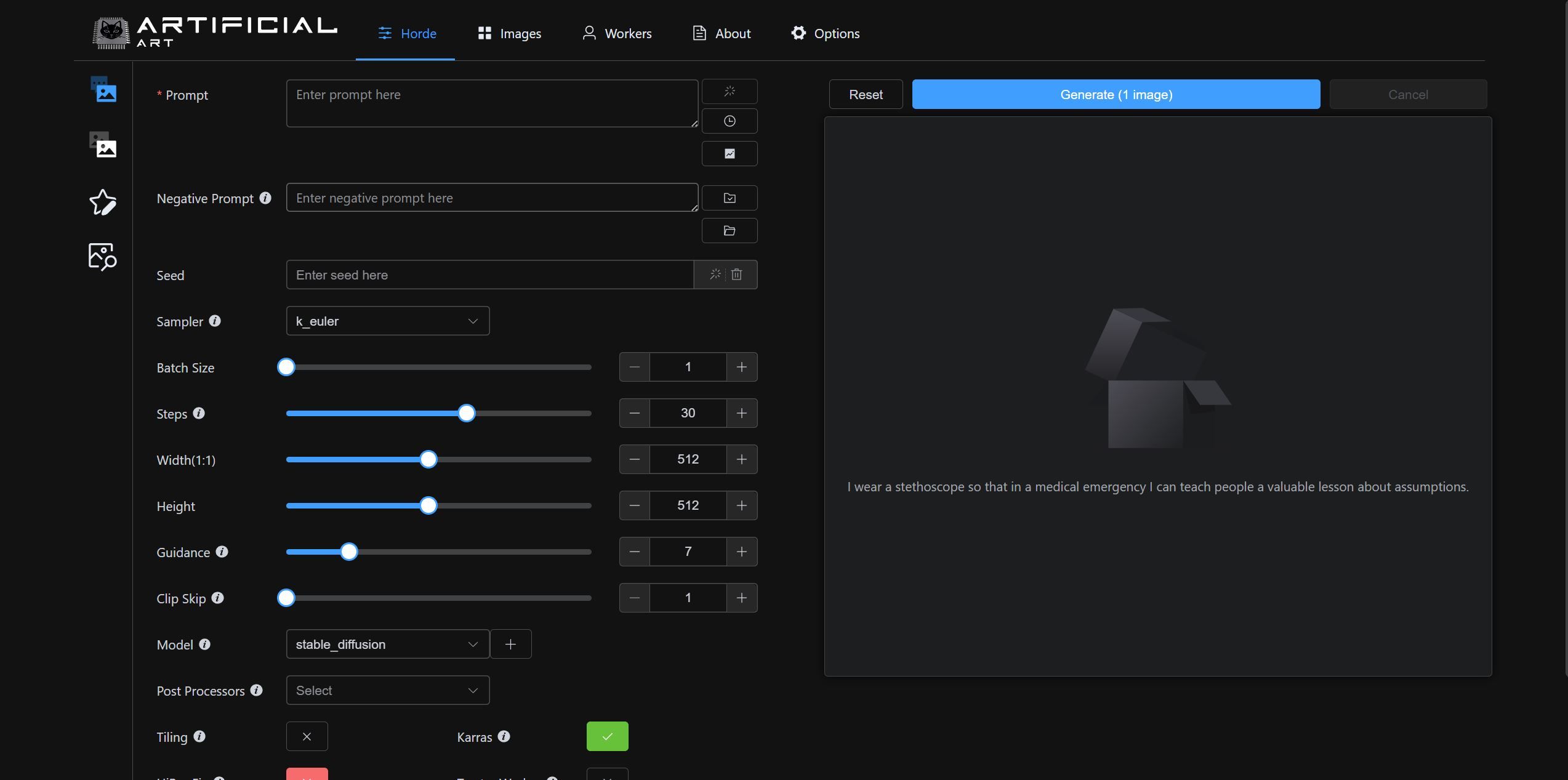Image resolution: width=1568 pixels, height=780 pixels.
Task: Click the star rating sidebar icon
Action: 103,202
